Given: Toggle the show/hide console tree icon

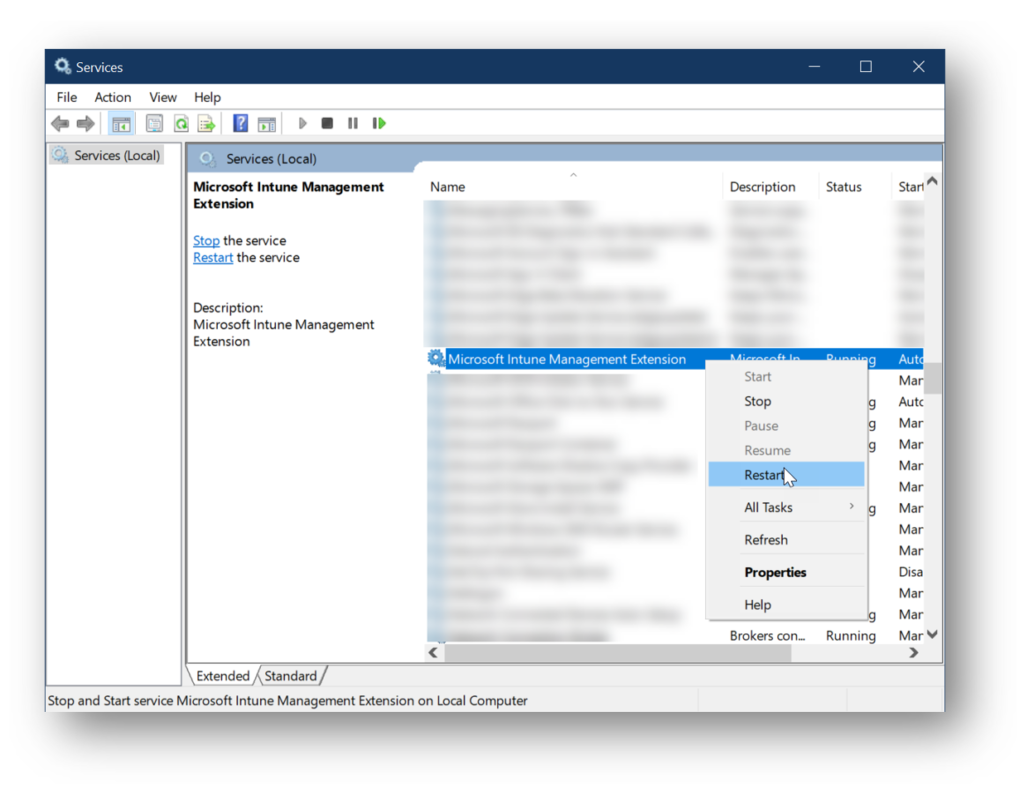Looking at the screenshot, I should coord(121,123).
